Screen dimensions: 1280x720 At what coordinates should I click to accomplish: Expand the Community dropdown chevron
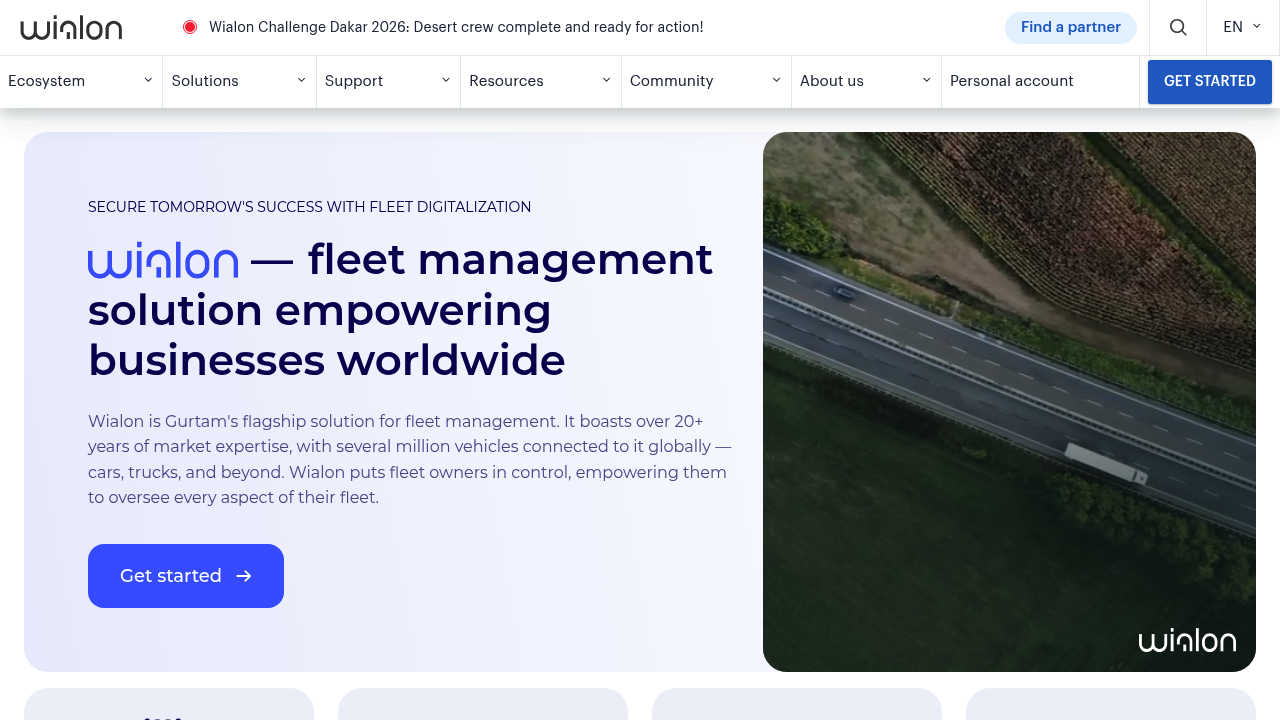click(x=776, y=80)
